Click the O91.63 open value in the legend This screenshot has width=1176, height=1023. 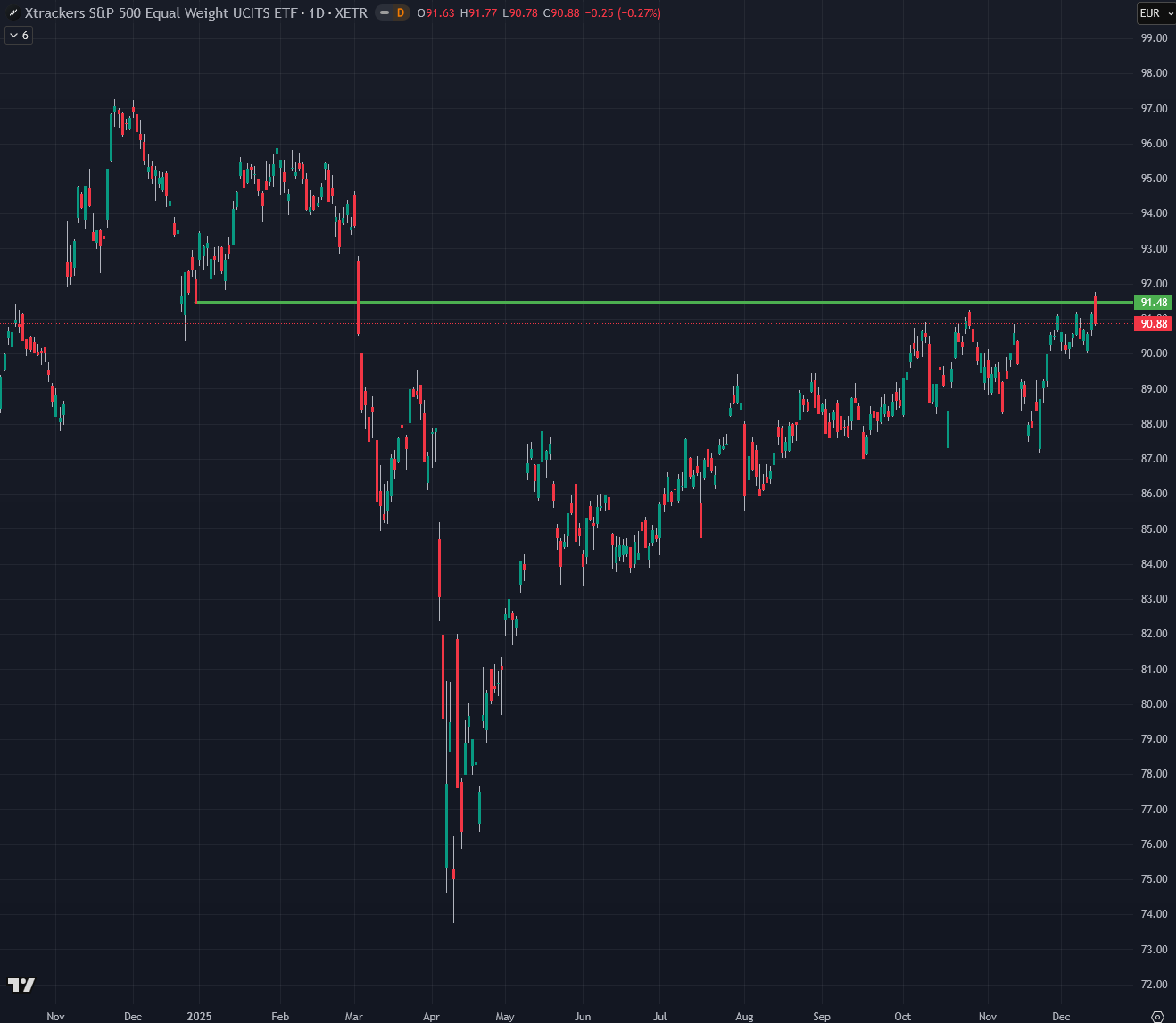point(436,13)
